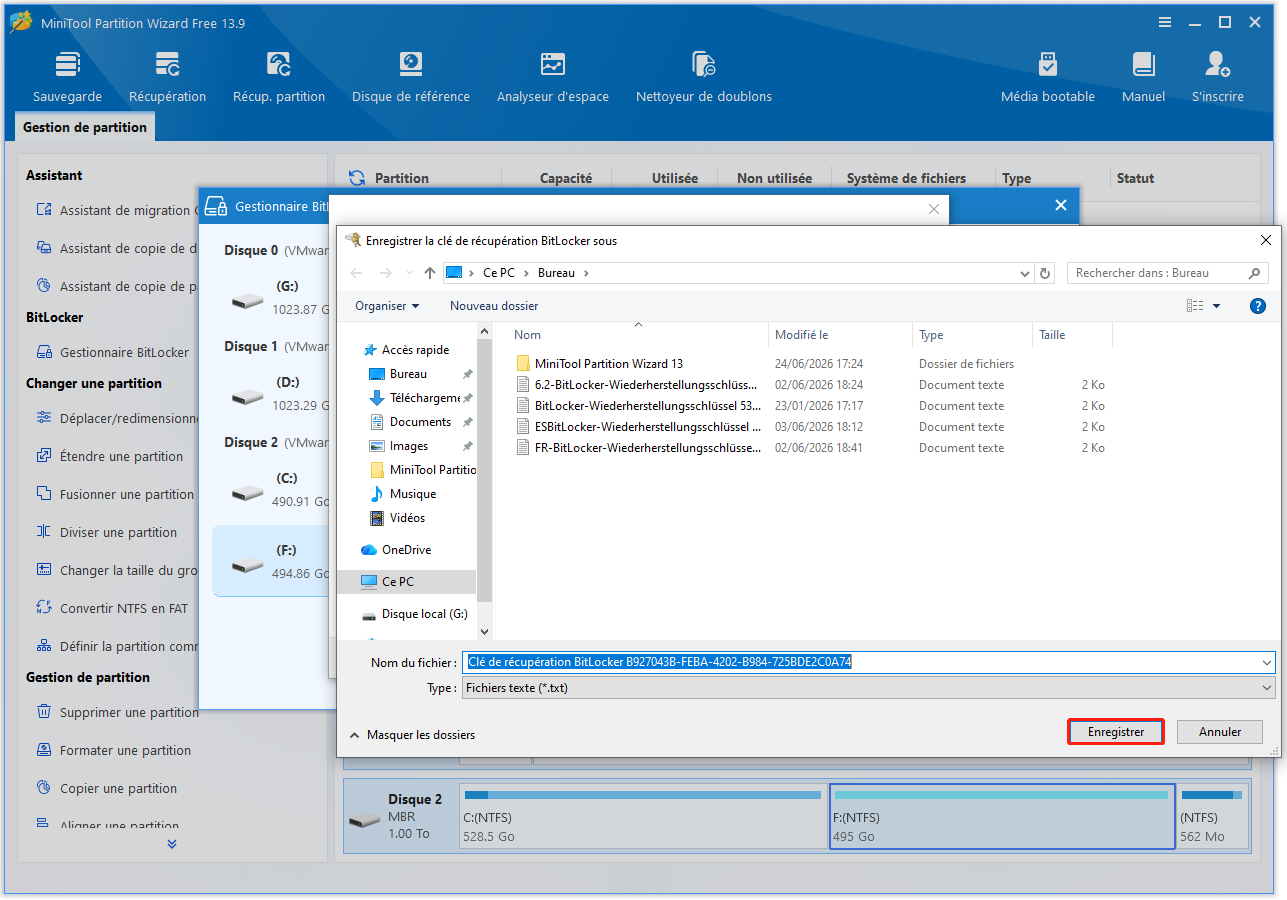Select drive (F:) in BitLocker manager list

[271, 561]
